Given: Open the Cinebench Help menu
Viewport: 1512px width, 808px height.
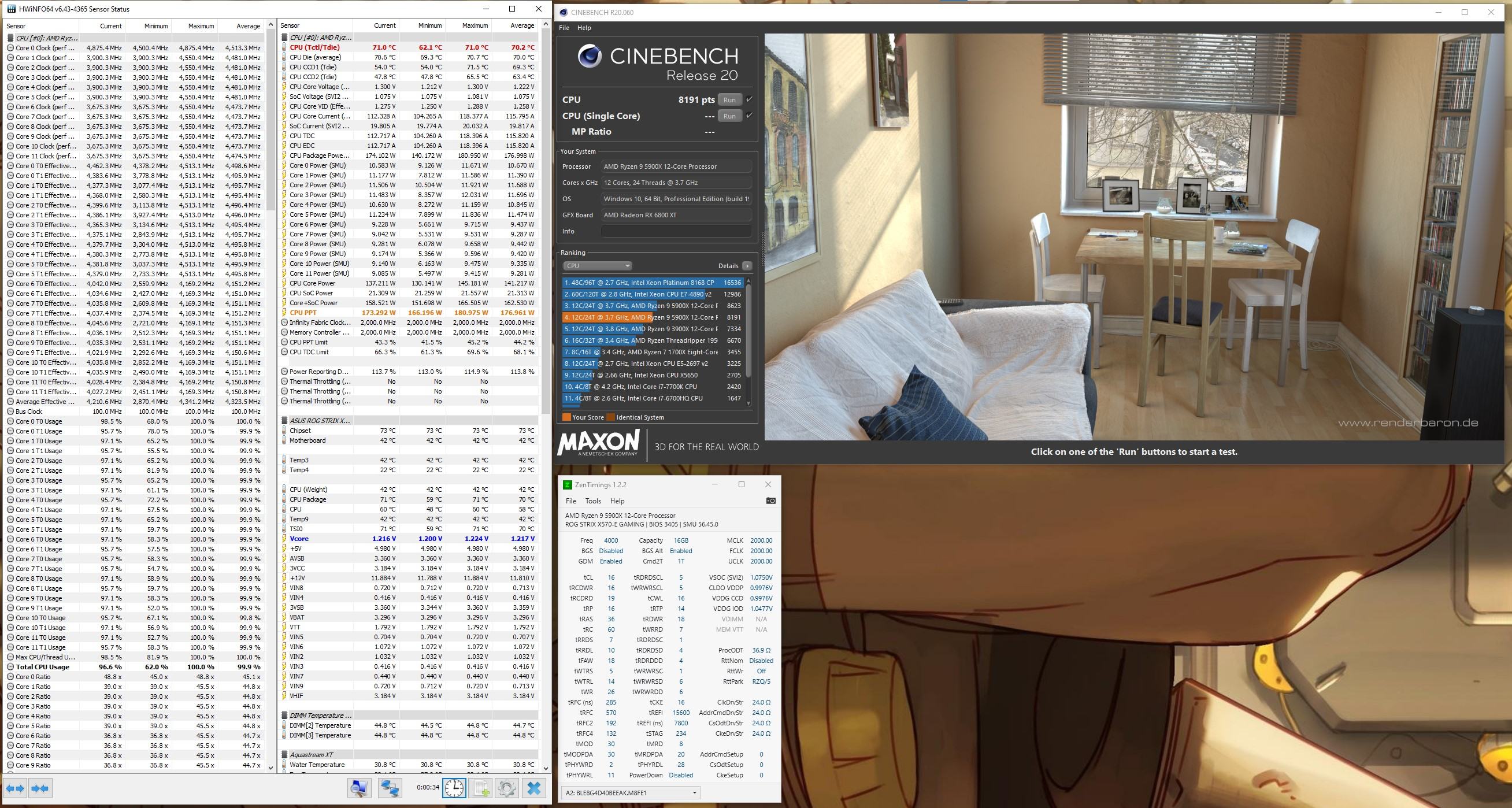Looking at the screenshot, I should pyautogui.click(x=584, y=28).
